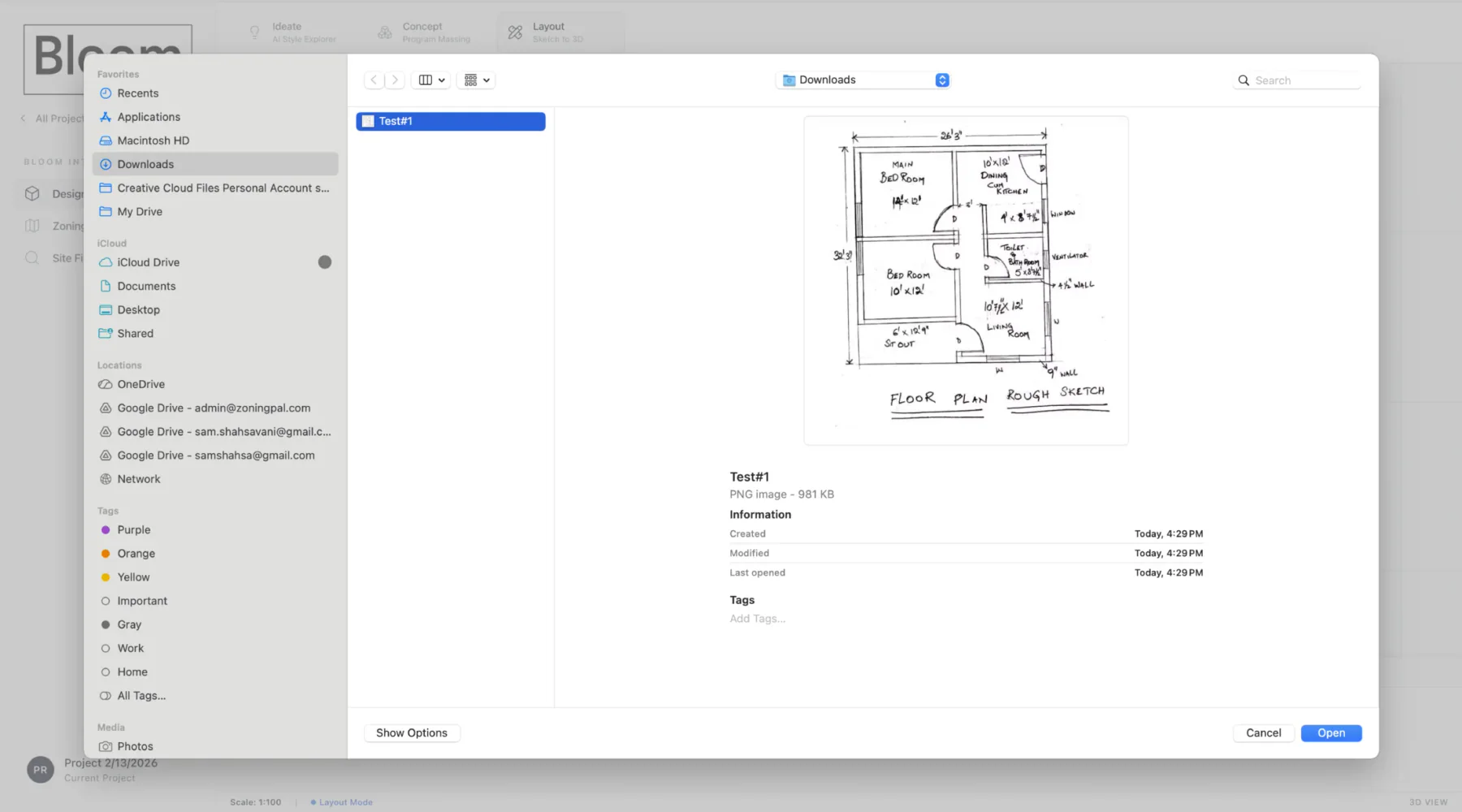Open the grouping options chevron
The height and width of the screenshot is (812, 1462).
point(488,80)
